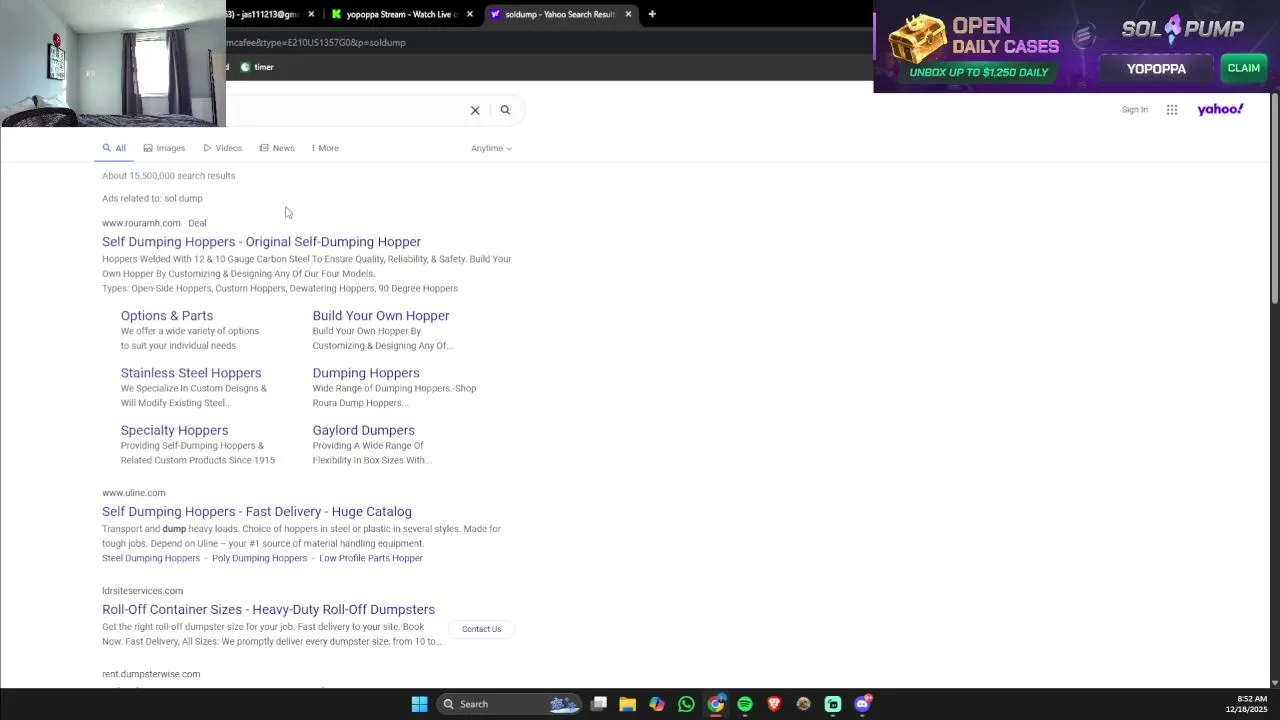Click the www.rouramh.com ad URL

pyautogui.click(x=141, y=223)
